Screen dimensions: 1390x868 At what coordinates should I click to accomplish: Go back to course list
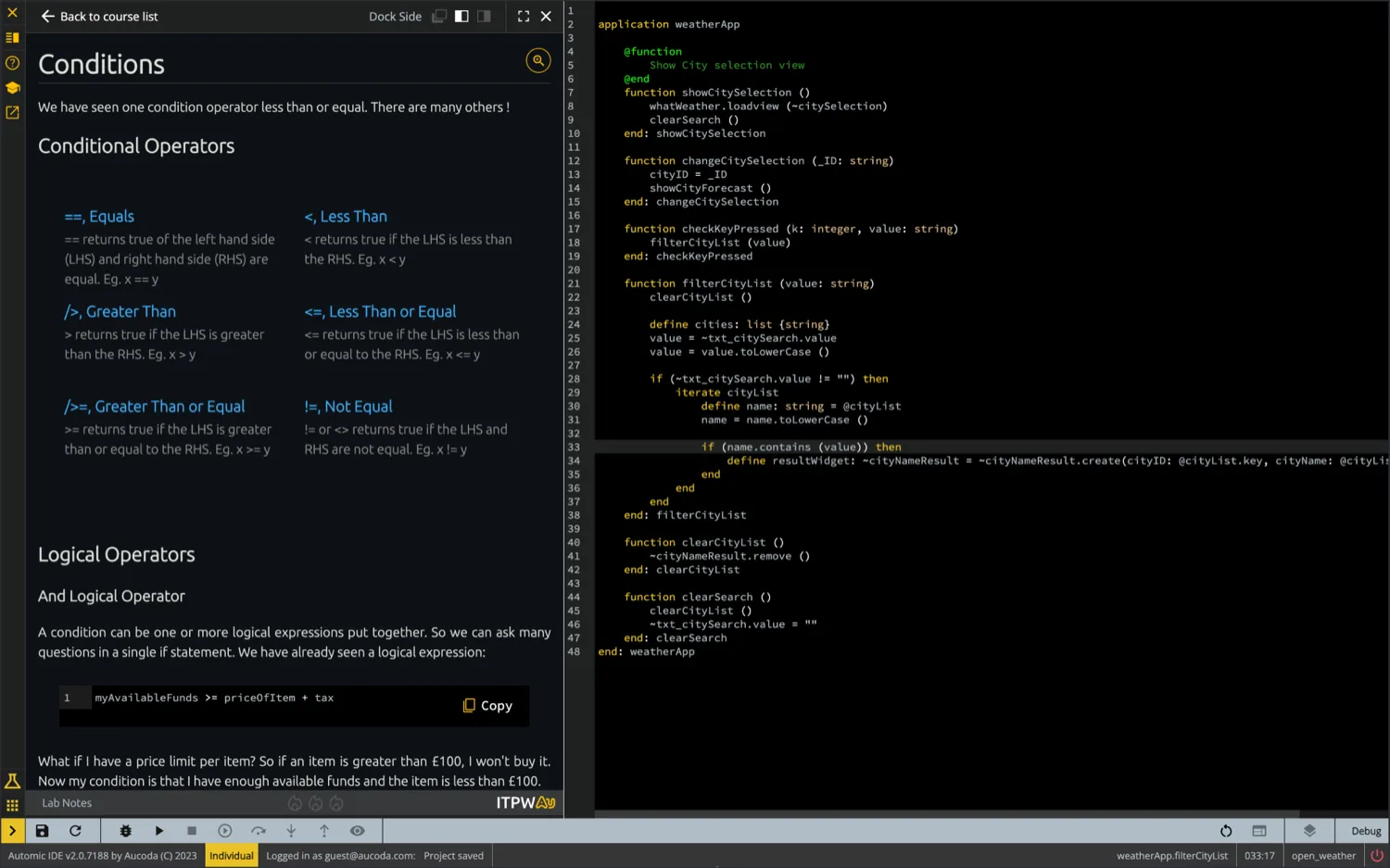[99, 17]
